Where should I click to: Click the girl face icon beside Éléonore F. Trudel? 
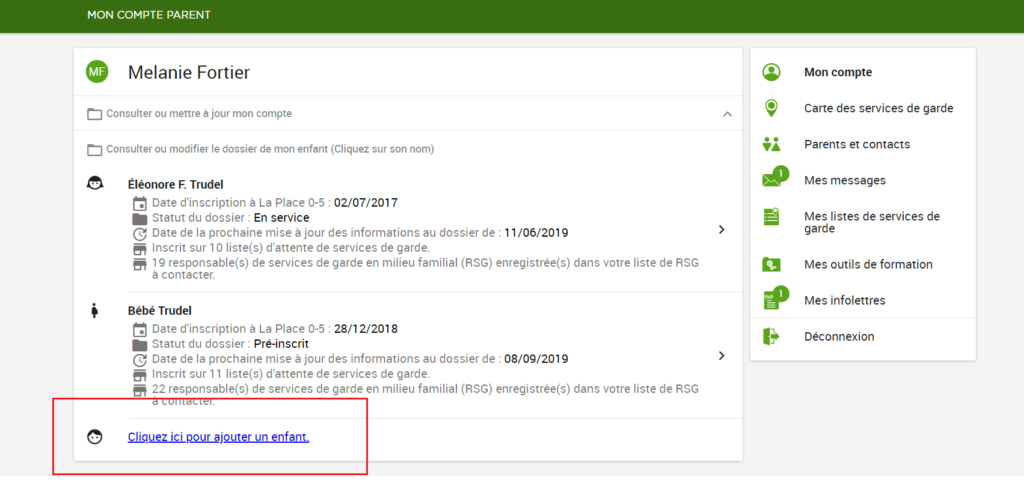point(95,184)
